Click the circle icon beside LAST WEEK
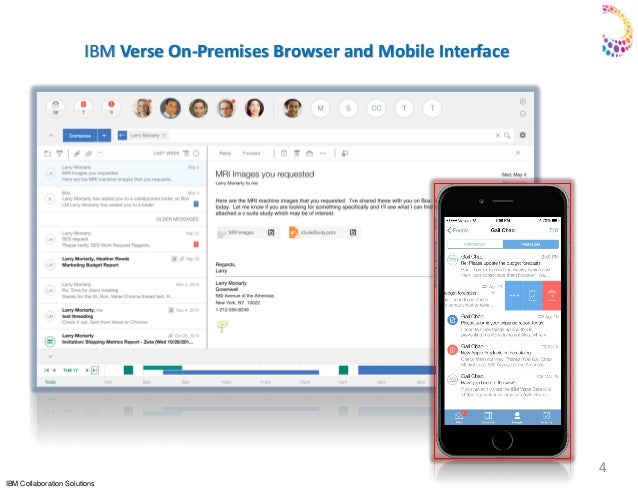 coord(196,153)
